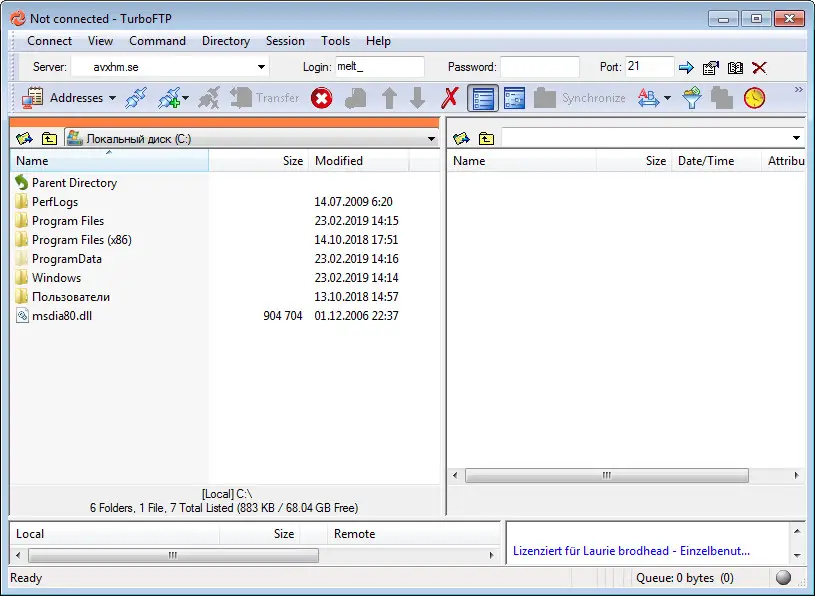Click the msdia80.dll file icon
The image size is (815, 596).
coord(22,315)
